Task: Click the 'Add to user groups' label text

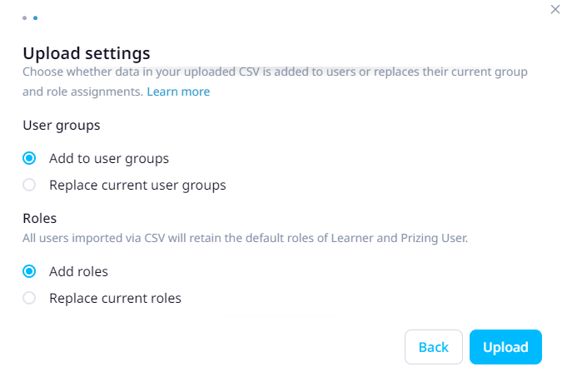Action: tap(109, 158)
